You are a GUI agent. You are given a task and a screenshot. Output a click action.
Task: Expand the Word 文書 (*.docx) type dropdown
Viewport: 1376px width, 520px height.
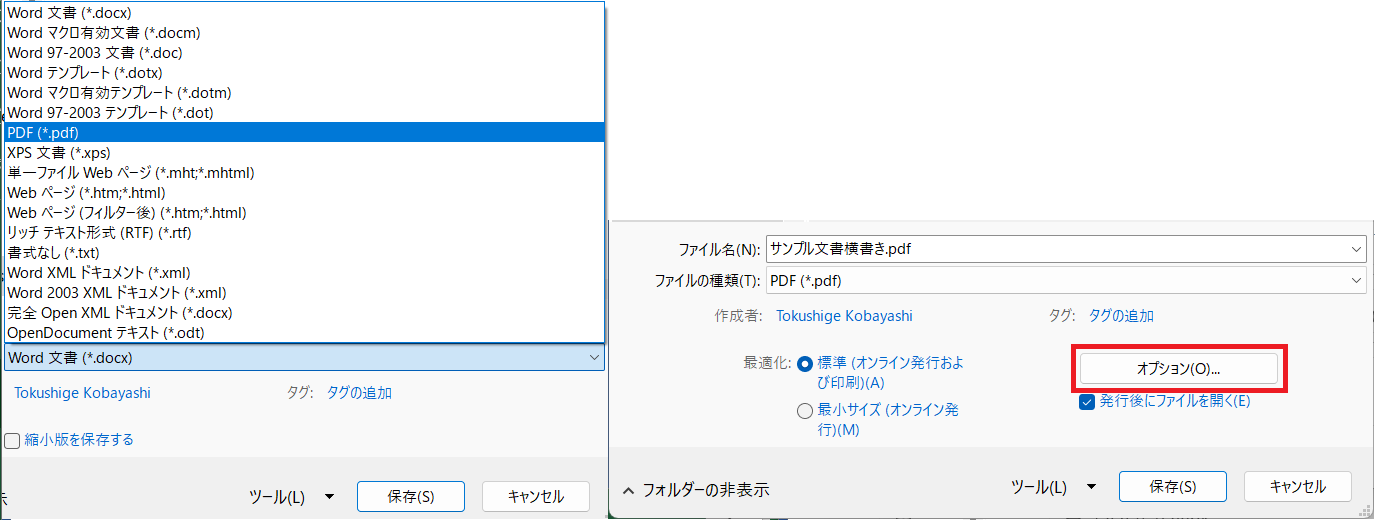tap(594, 357)
